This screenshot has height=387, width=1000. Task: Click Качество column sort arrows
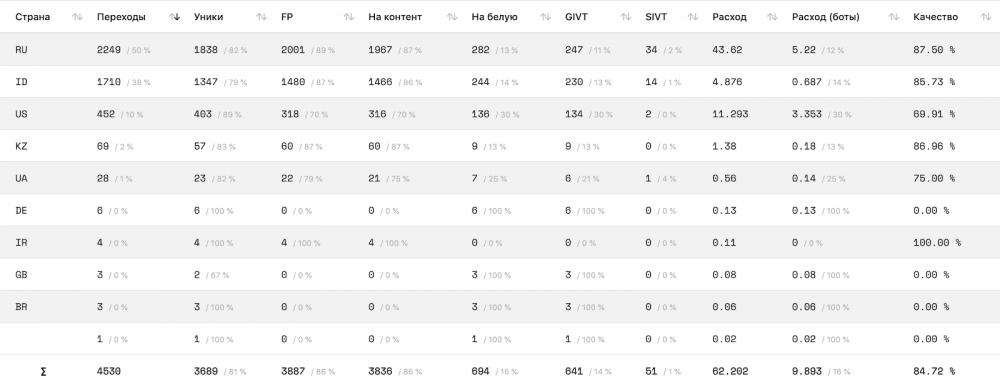[985, 17]
